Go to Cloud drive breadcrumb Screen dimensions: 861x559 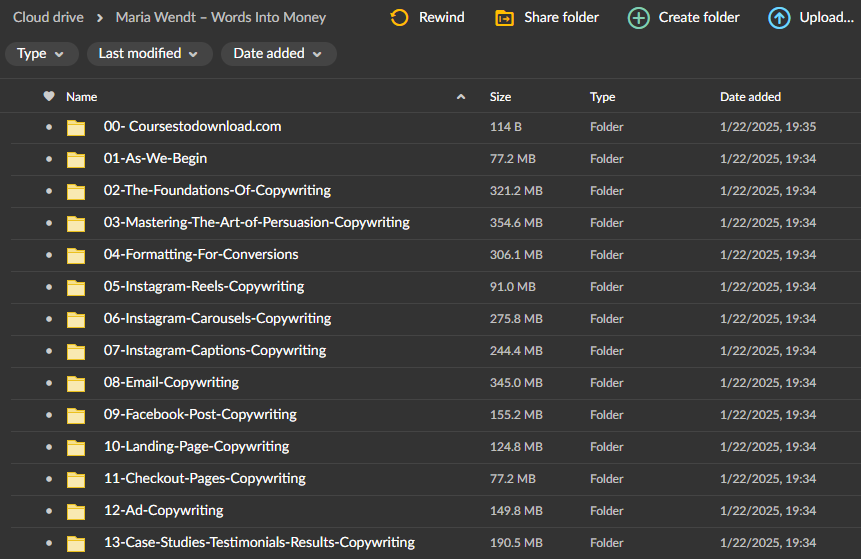click(48, 18)
